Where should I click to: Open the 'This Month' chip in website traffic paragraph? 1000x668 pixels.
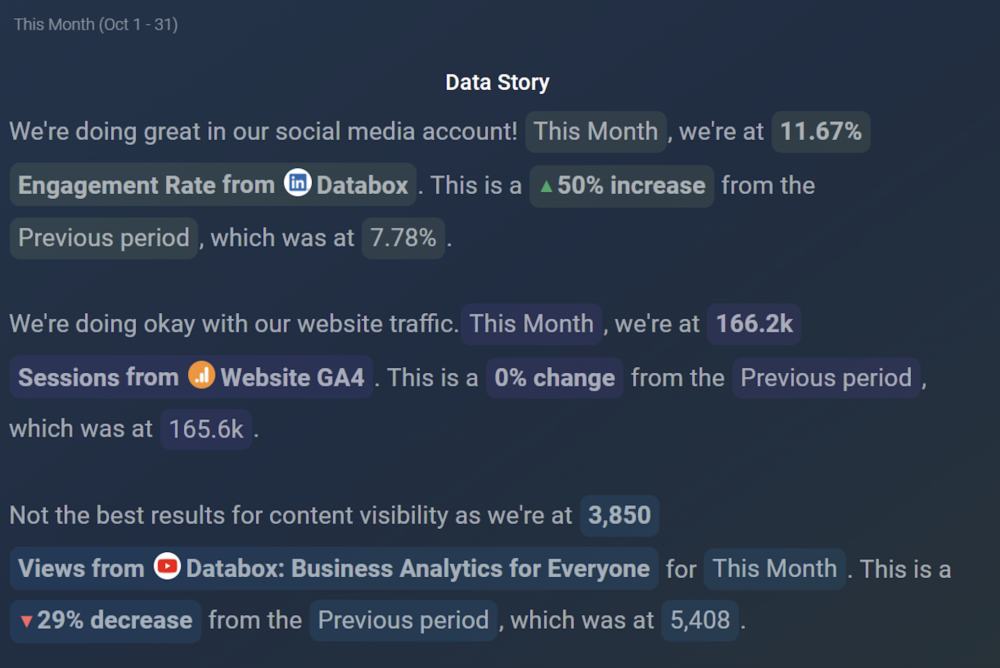click(x=531, y=324)
